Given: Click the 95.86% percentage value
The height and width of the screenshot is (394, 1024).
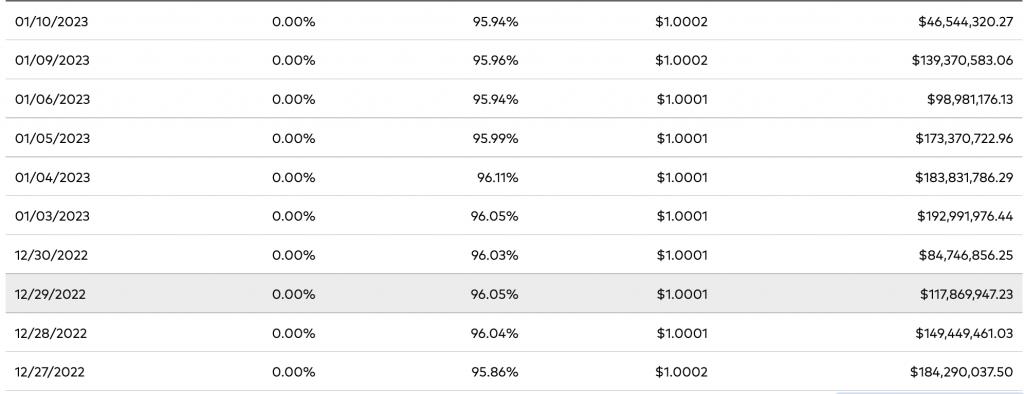Looking at the screenshot, I should coord(494,372).
